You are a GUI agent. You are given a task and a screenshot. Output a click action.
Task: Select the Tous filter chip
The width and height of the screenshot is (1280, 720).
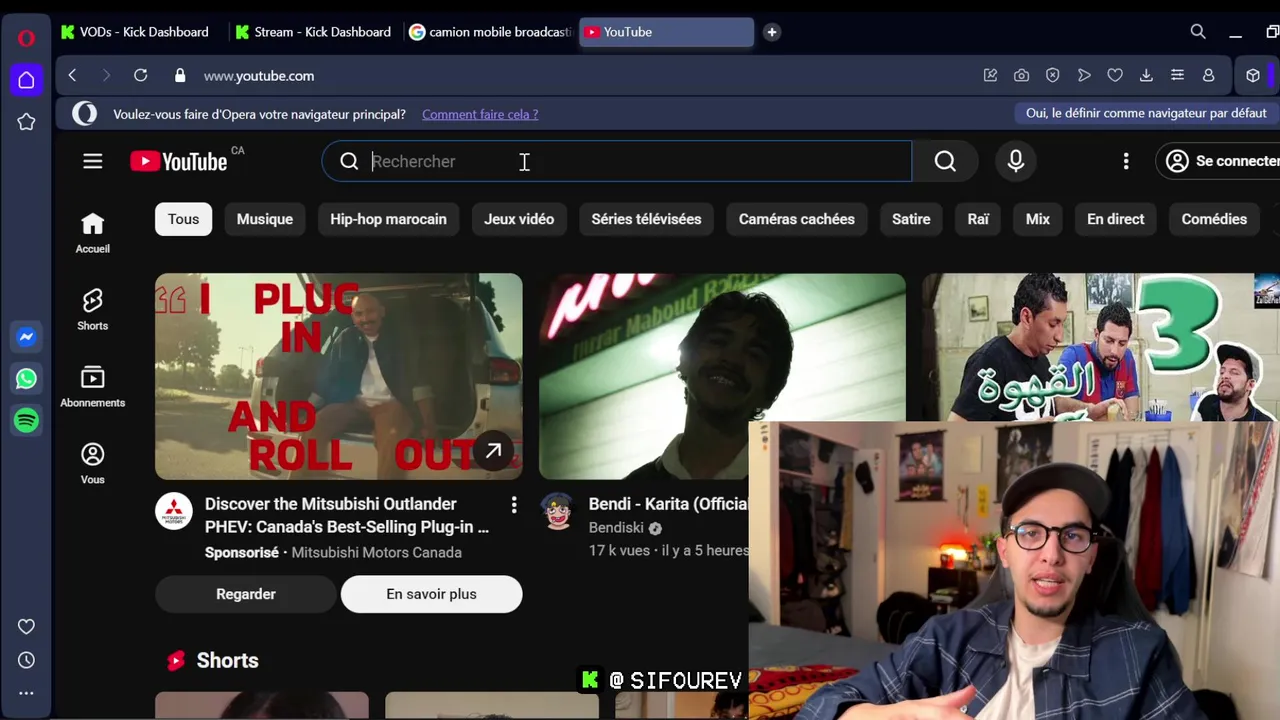tap(183, 219)
